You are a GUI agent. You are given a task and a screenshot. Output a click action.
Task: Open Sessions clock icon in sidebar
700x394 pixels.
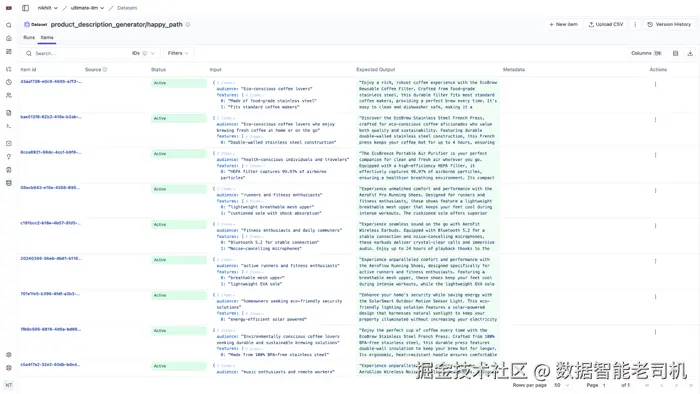[8, 82]
